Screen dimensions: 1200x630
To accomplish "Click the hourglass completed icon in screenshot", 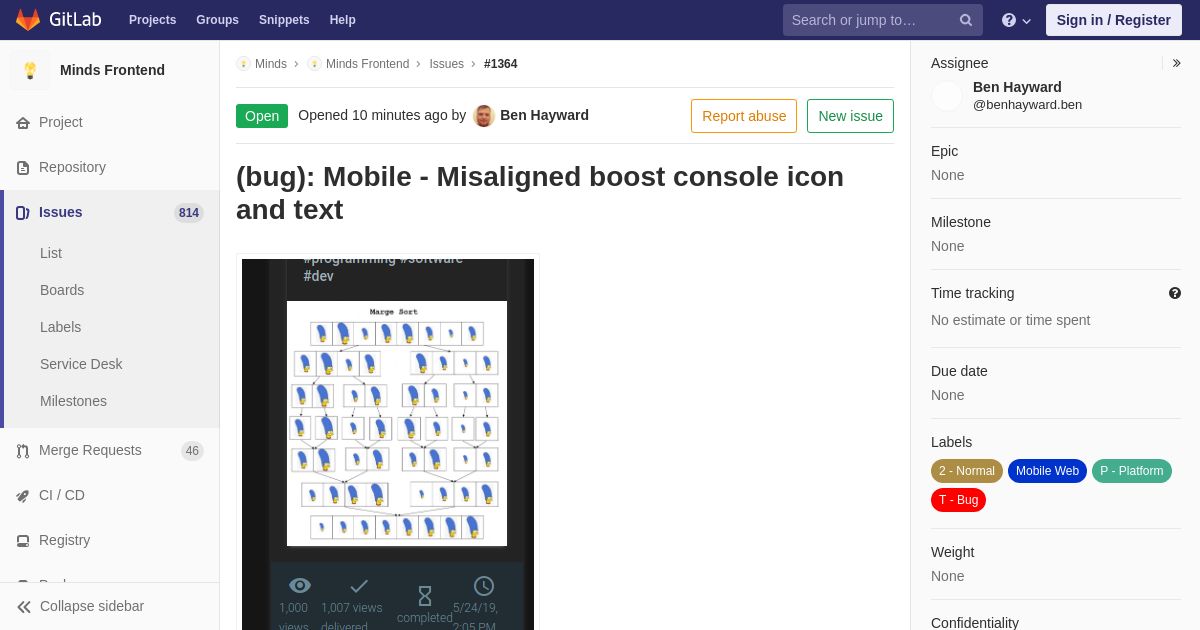I will pyautogui.click(x=425, y=596).
